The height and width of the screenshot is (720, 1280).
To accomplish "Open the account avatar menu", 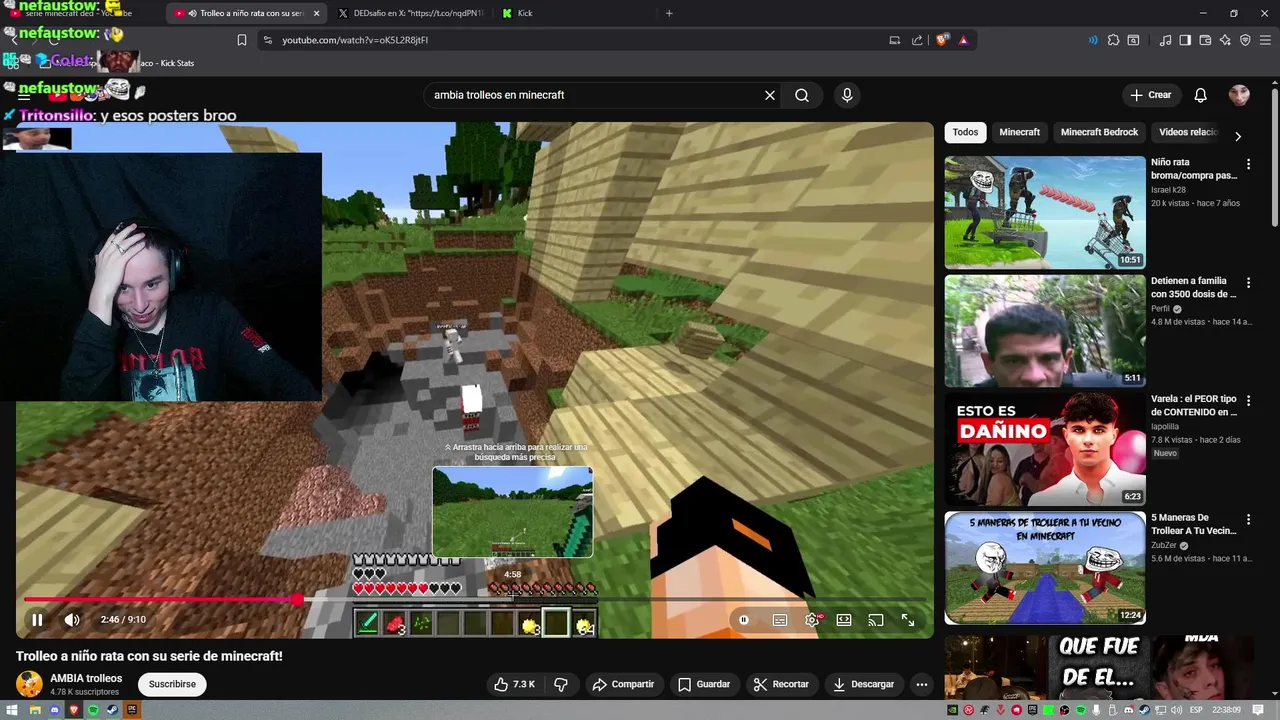I will click(x=1239, y=95).
